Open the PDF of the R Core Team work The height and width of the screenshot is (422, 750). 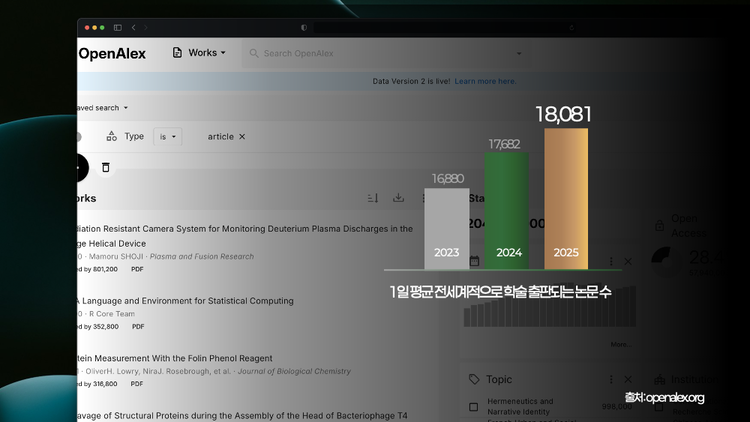point(138,327)
